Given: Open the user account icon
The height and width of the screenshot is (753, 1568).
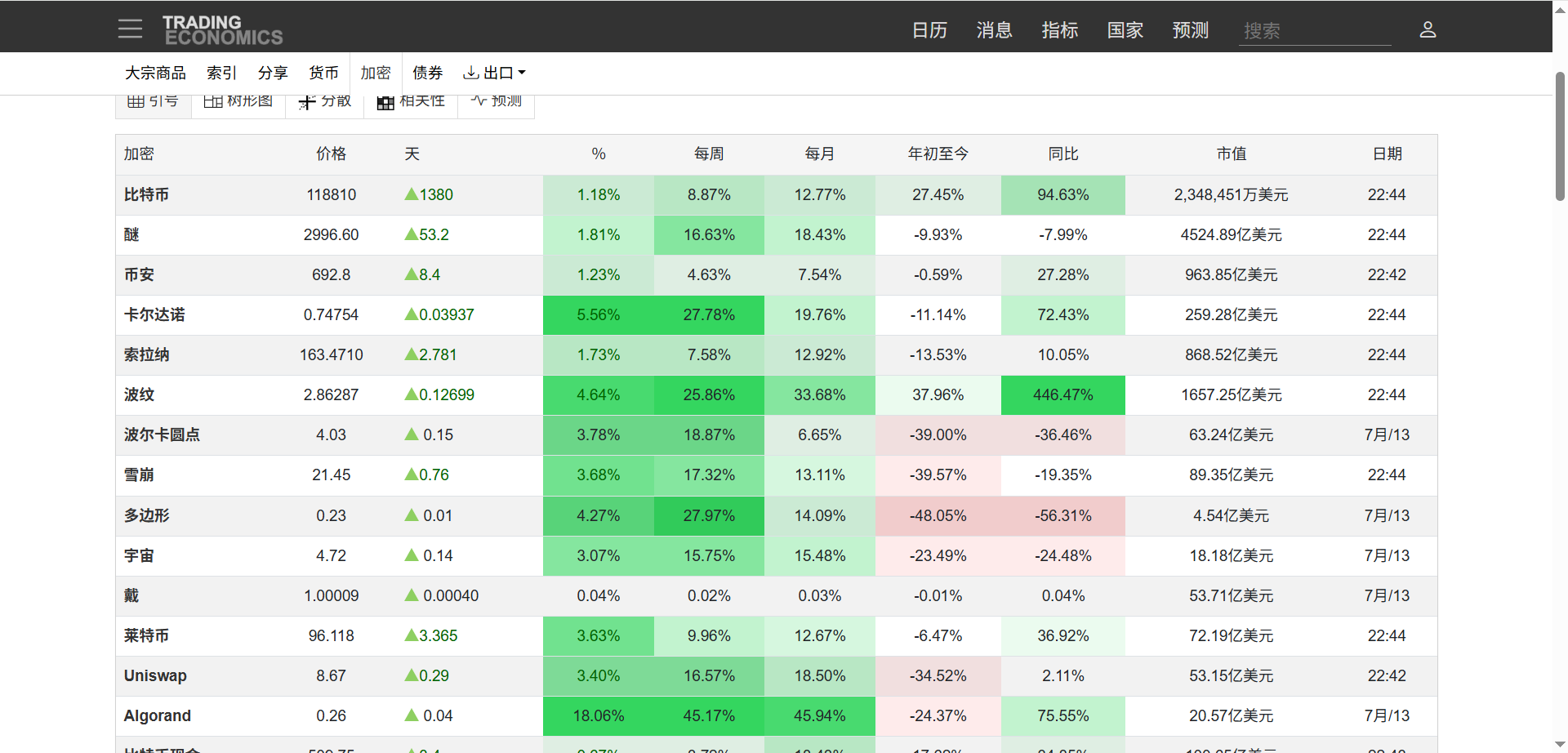Looking at the screenshot, I should (x=1428, y=29).
